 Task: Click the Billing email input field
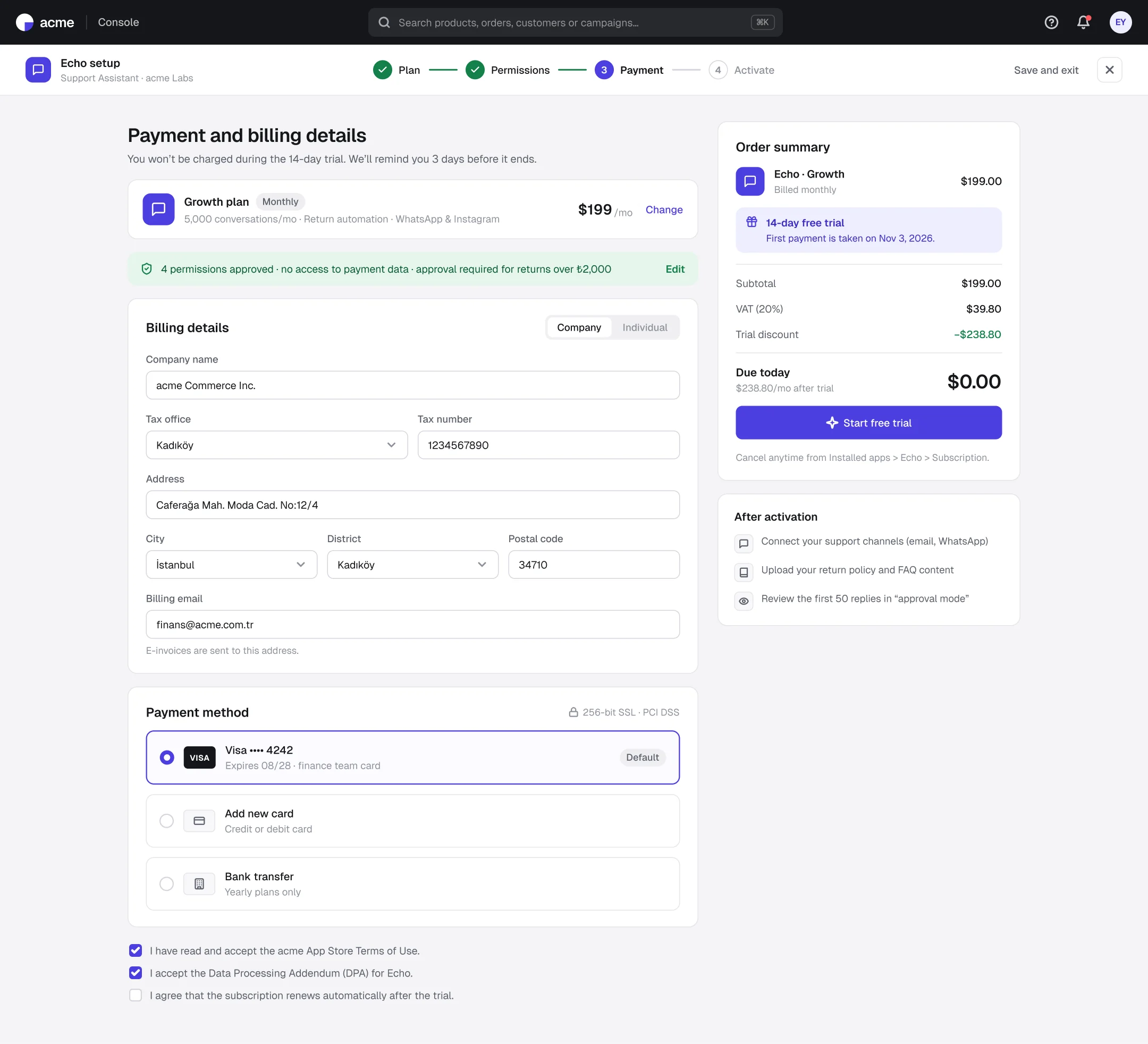412,624
